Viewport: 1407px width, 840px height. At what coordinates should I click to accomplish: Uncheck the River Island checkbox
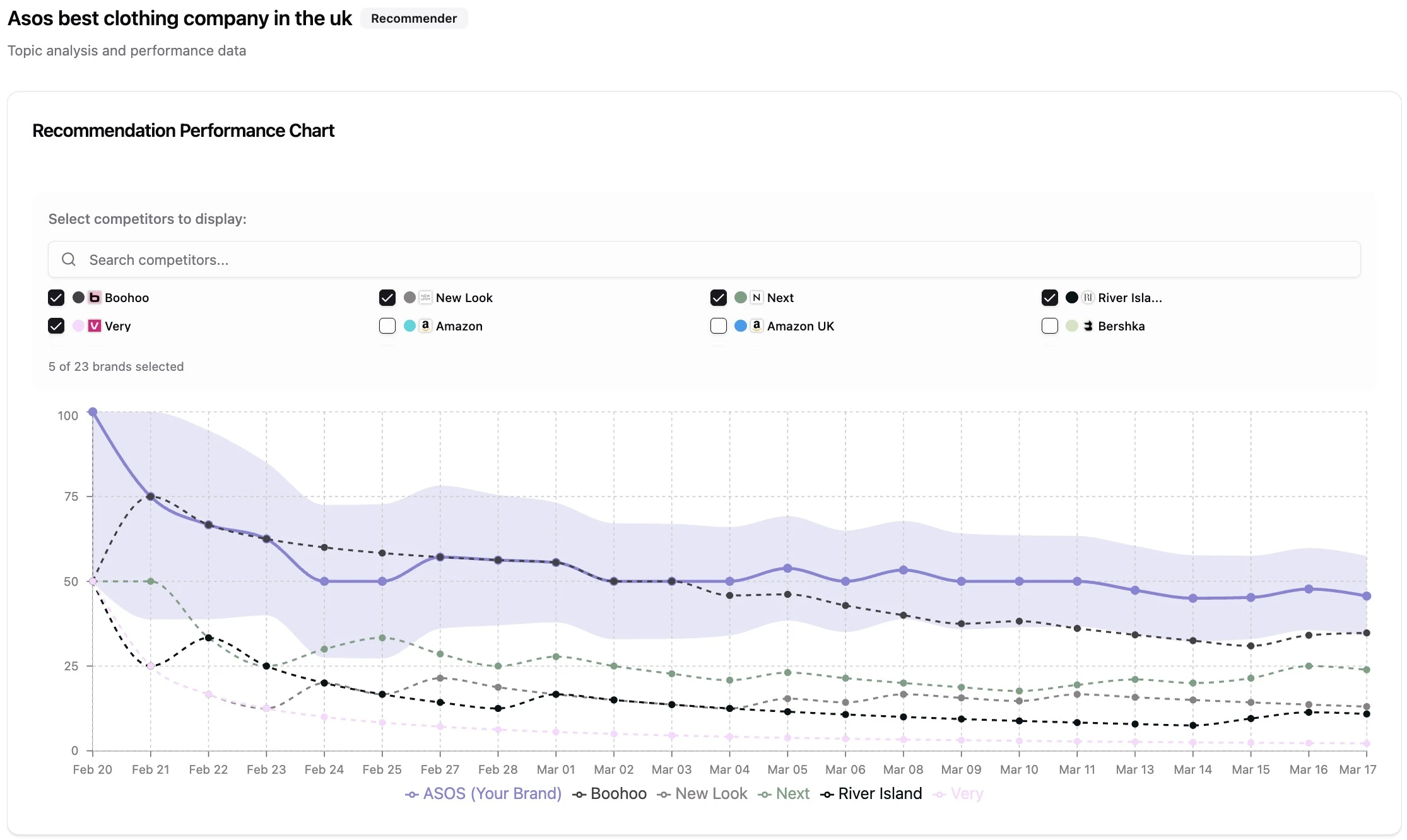point(1050,298)
